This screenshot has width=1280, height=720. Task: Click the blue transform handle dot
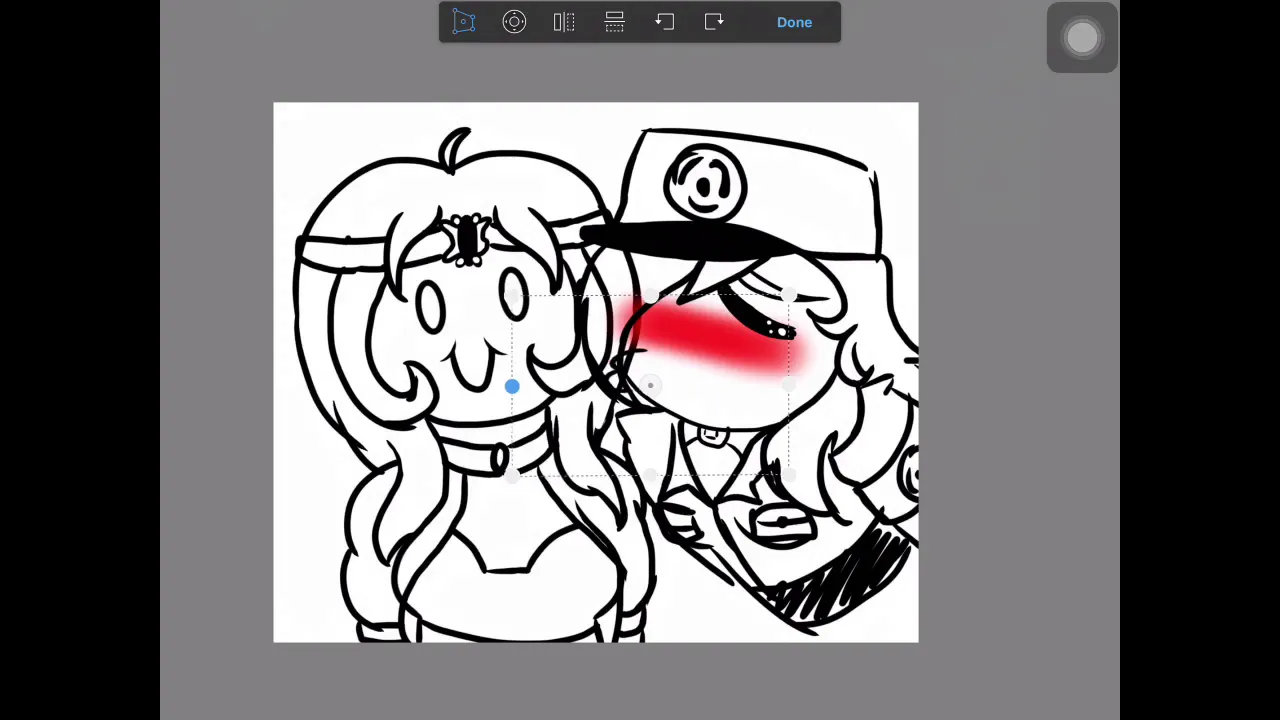[x=512, y=386]
